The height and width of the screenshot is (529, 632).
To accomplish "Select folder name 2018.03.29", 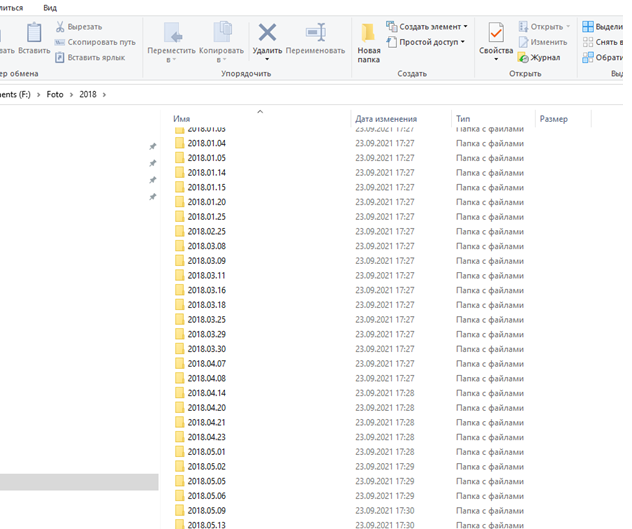I will (206, 334).
